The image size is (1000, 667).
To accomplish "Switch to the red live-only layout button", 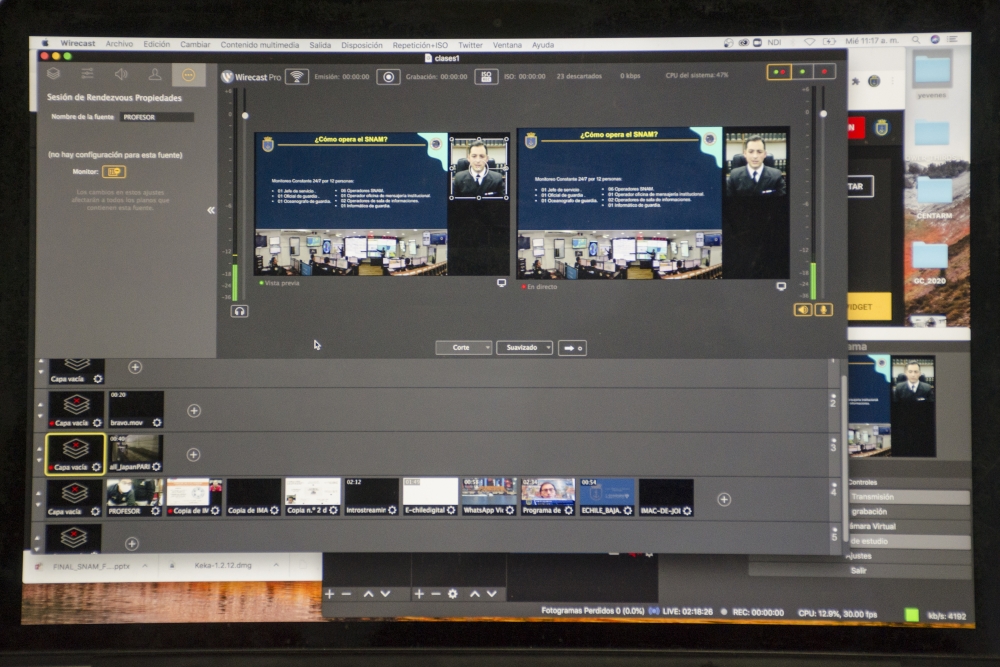I will 825,72.
